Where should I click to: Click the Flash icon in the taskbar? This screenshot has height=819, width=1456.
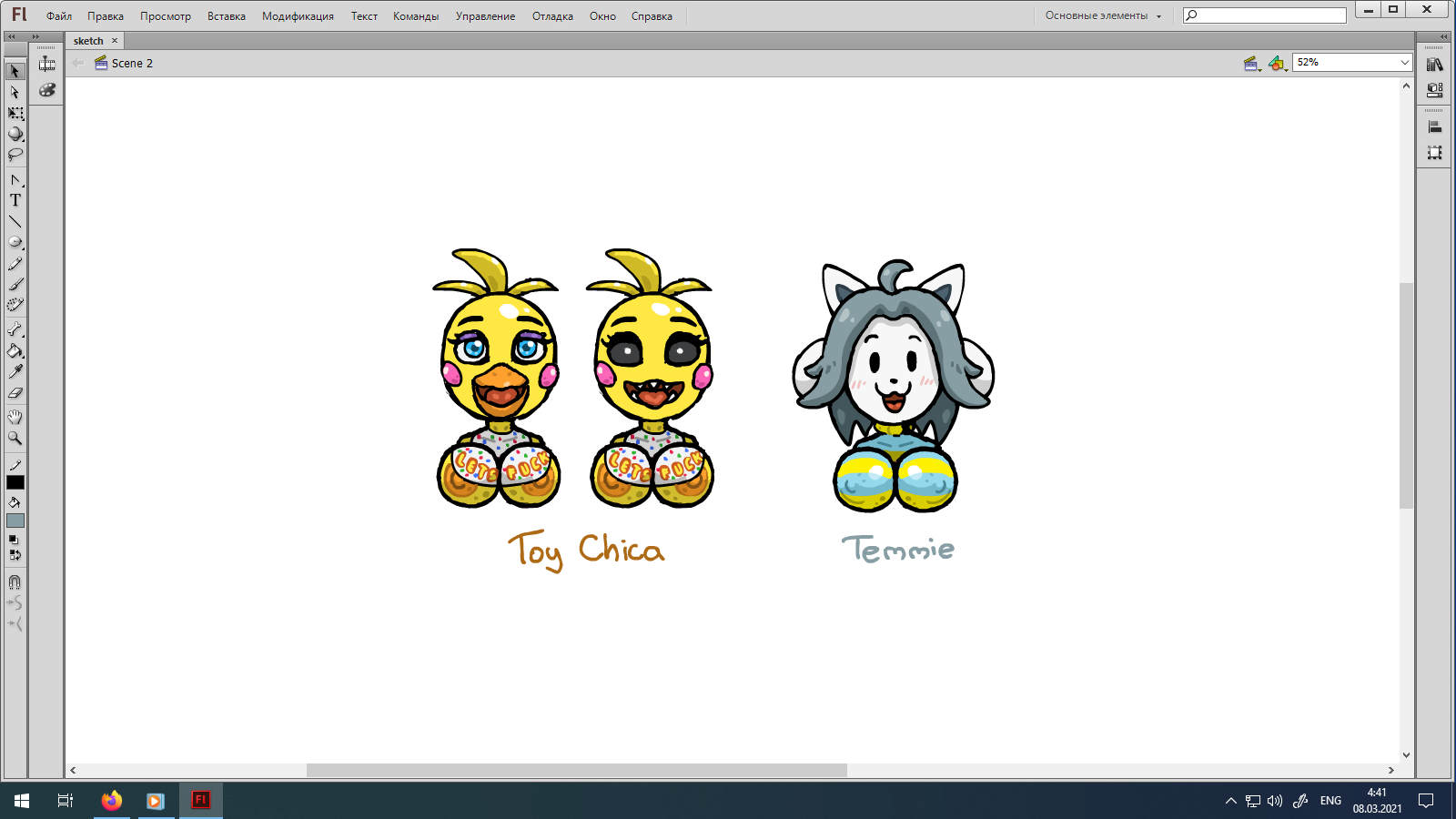coord(201,801)
